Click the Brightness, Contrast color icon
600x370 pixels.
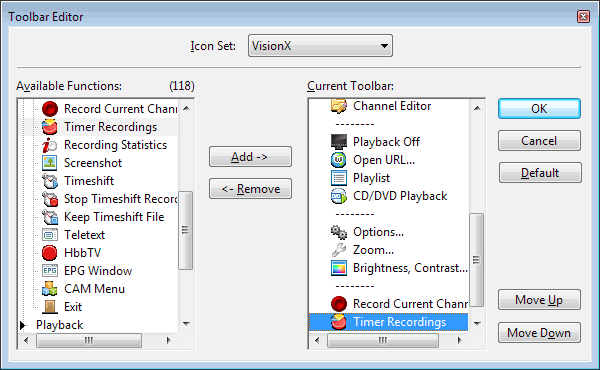(339, 267)
